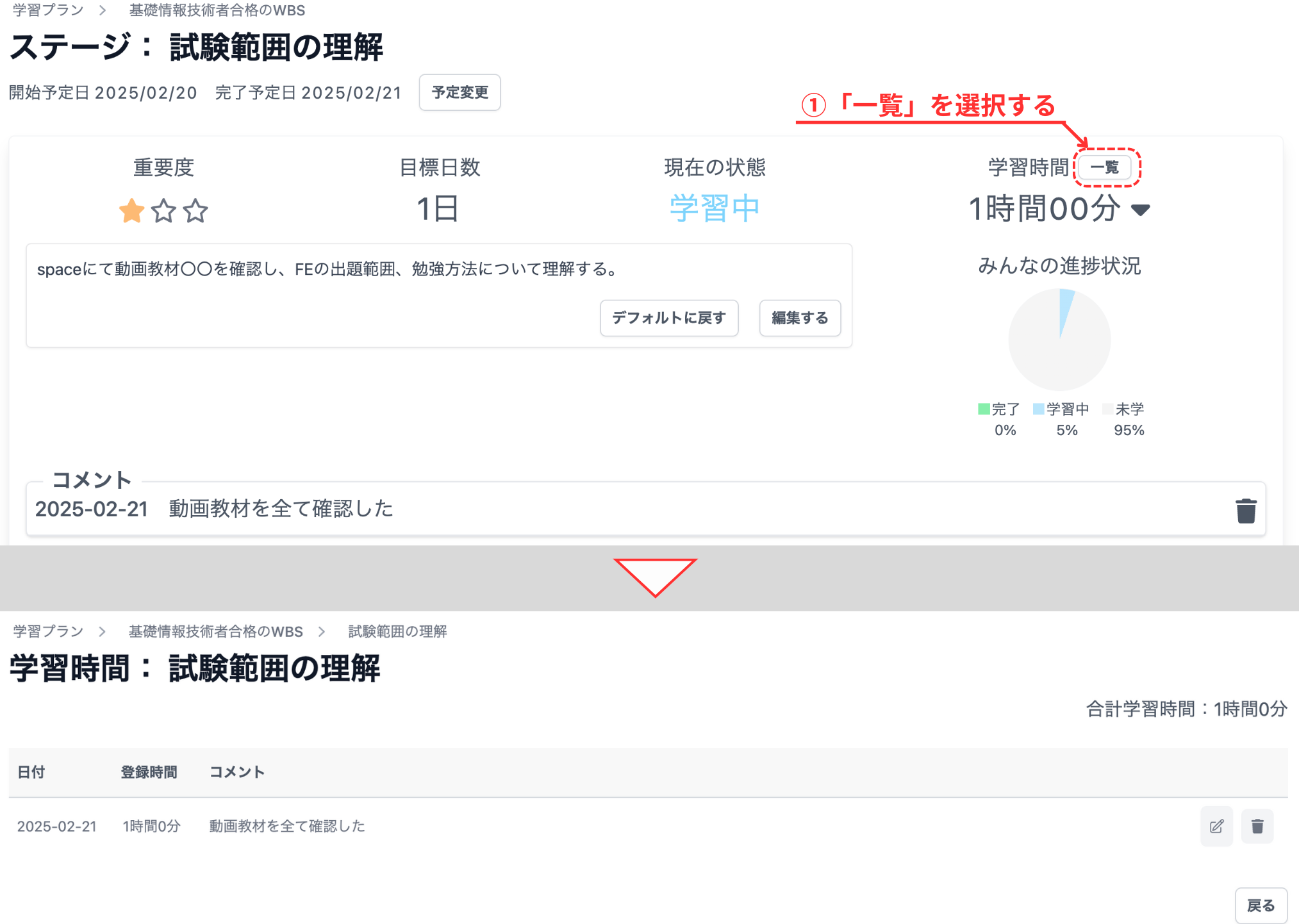
Task: Click the second importance star
Action: pyautogui.click(x=163, y=210)
